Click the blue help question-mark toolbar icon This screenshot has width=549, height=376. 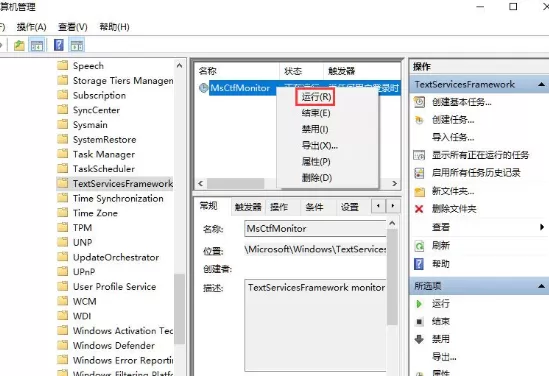pos(59,45)
